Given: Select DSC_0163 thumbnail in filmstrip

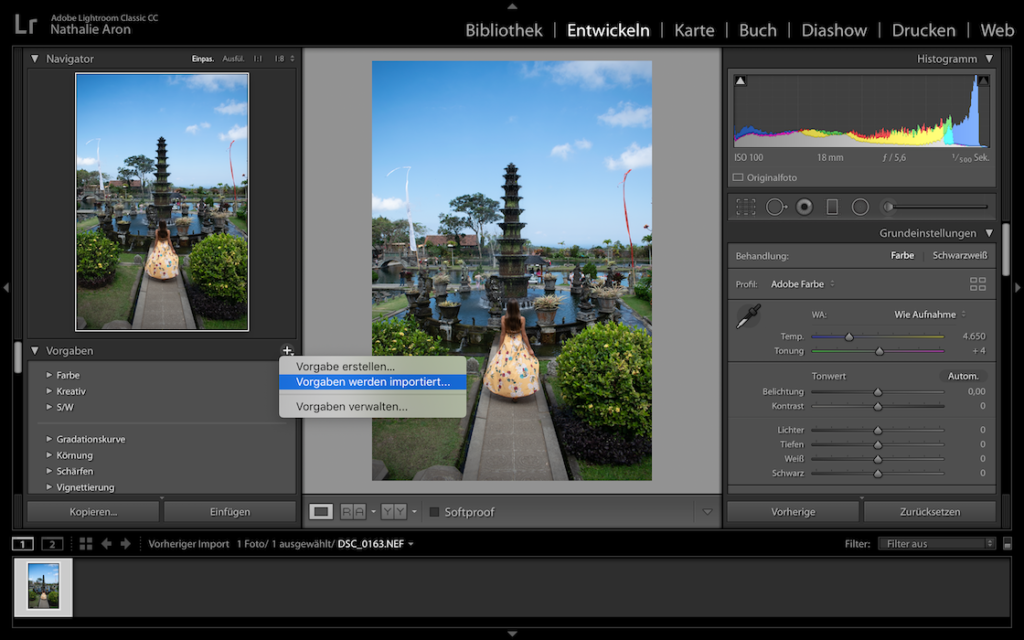Looking at the screenshot, I should pyautogui.click(x=43, y=587).
